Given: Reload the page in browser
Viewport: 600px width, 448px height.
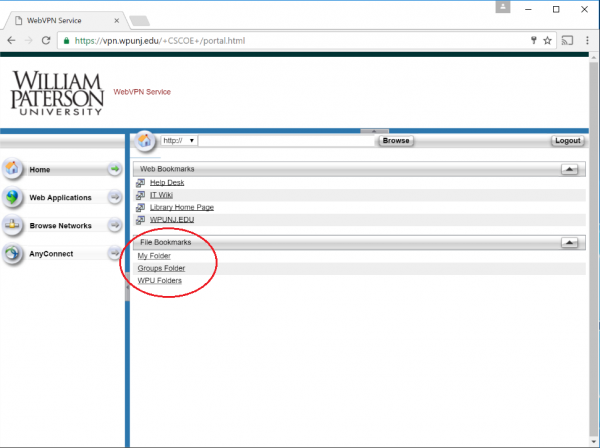Looking at the screenshot, I should click(46, 41).
